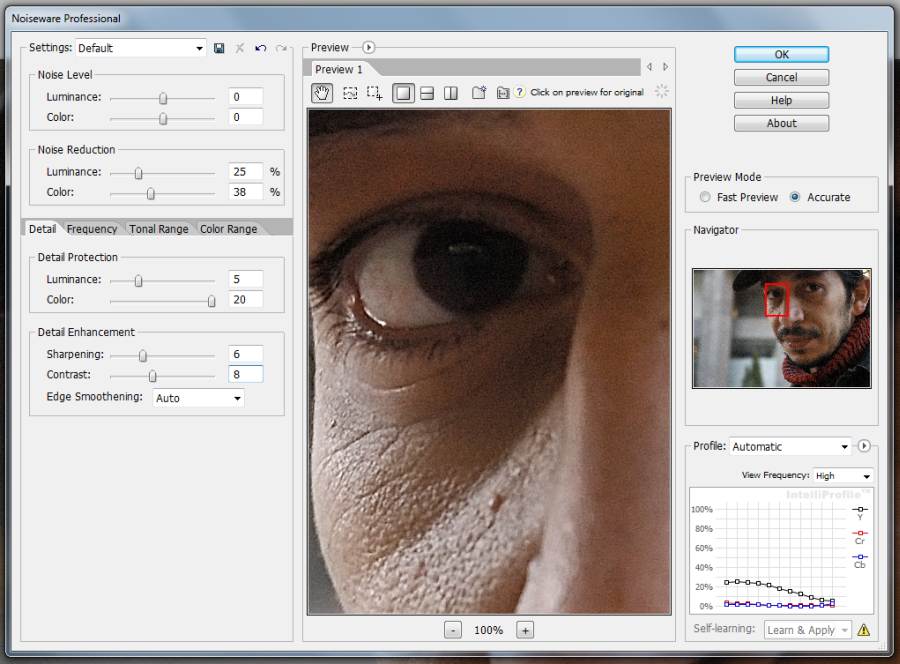Select the Accurate preview mode
The image size is (900, 664).
[795, 197]
